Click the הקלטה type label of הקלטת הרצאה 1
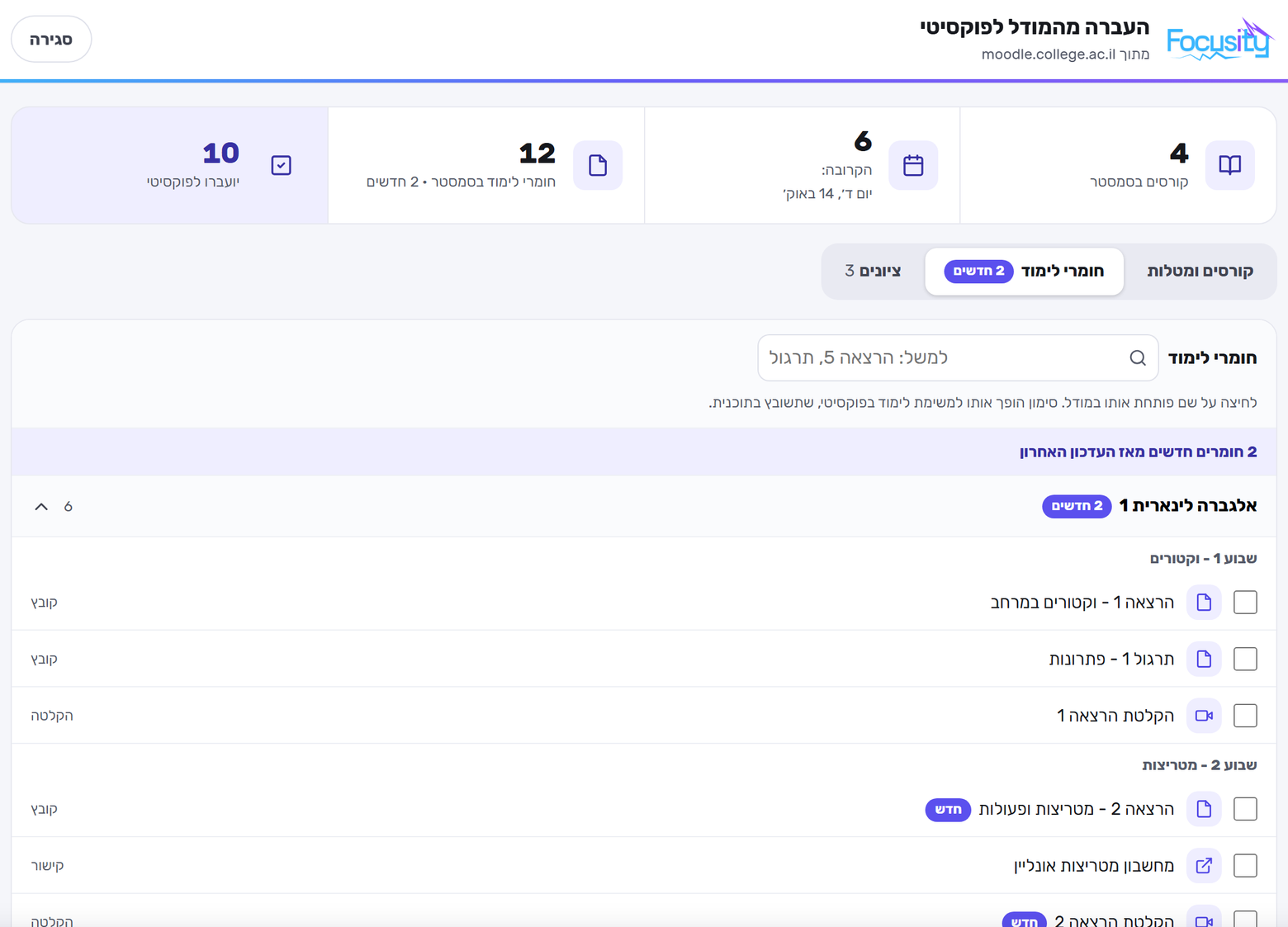 coord(52,716)
